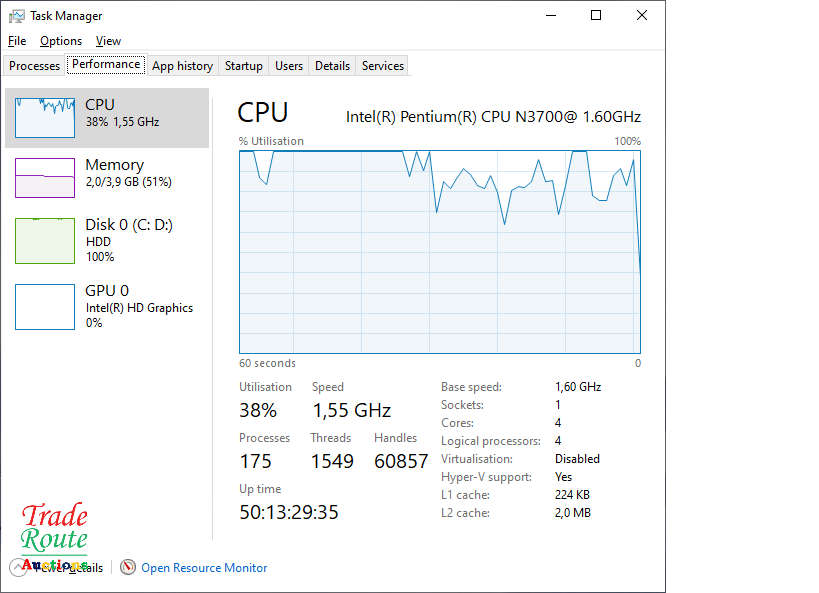This screenshot has width=819, height=593.
Task: Select the Disk 0 mini graph thumbnail
Action: point(45,240)
